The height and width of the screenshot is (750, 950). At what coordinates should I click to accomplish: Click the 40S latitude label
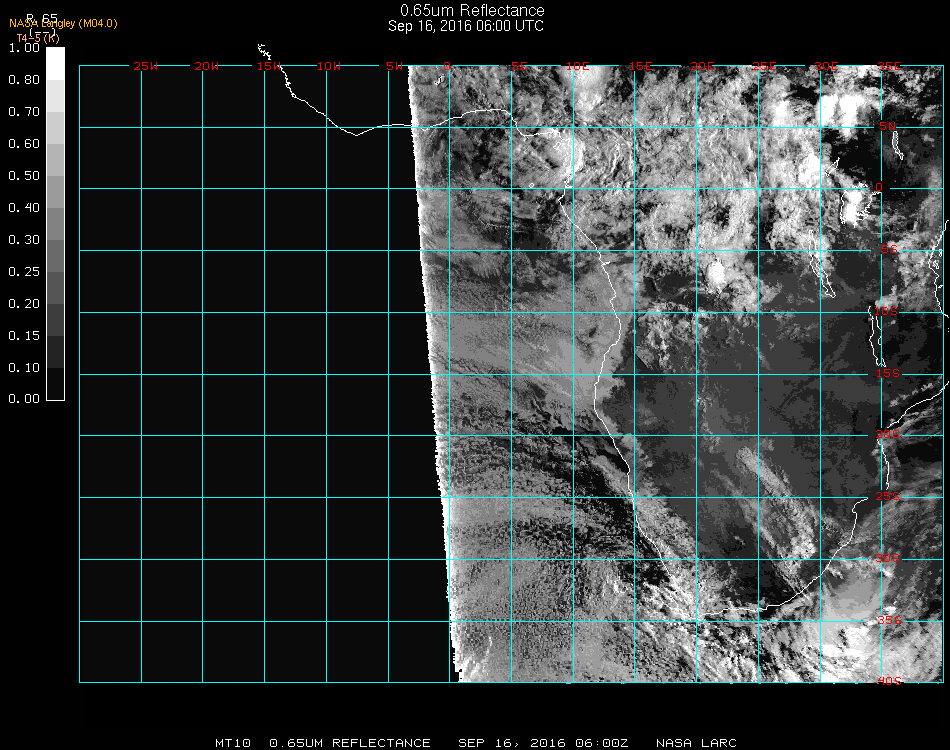[x=889, y=682]
